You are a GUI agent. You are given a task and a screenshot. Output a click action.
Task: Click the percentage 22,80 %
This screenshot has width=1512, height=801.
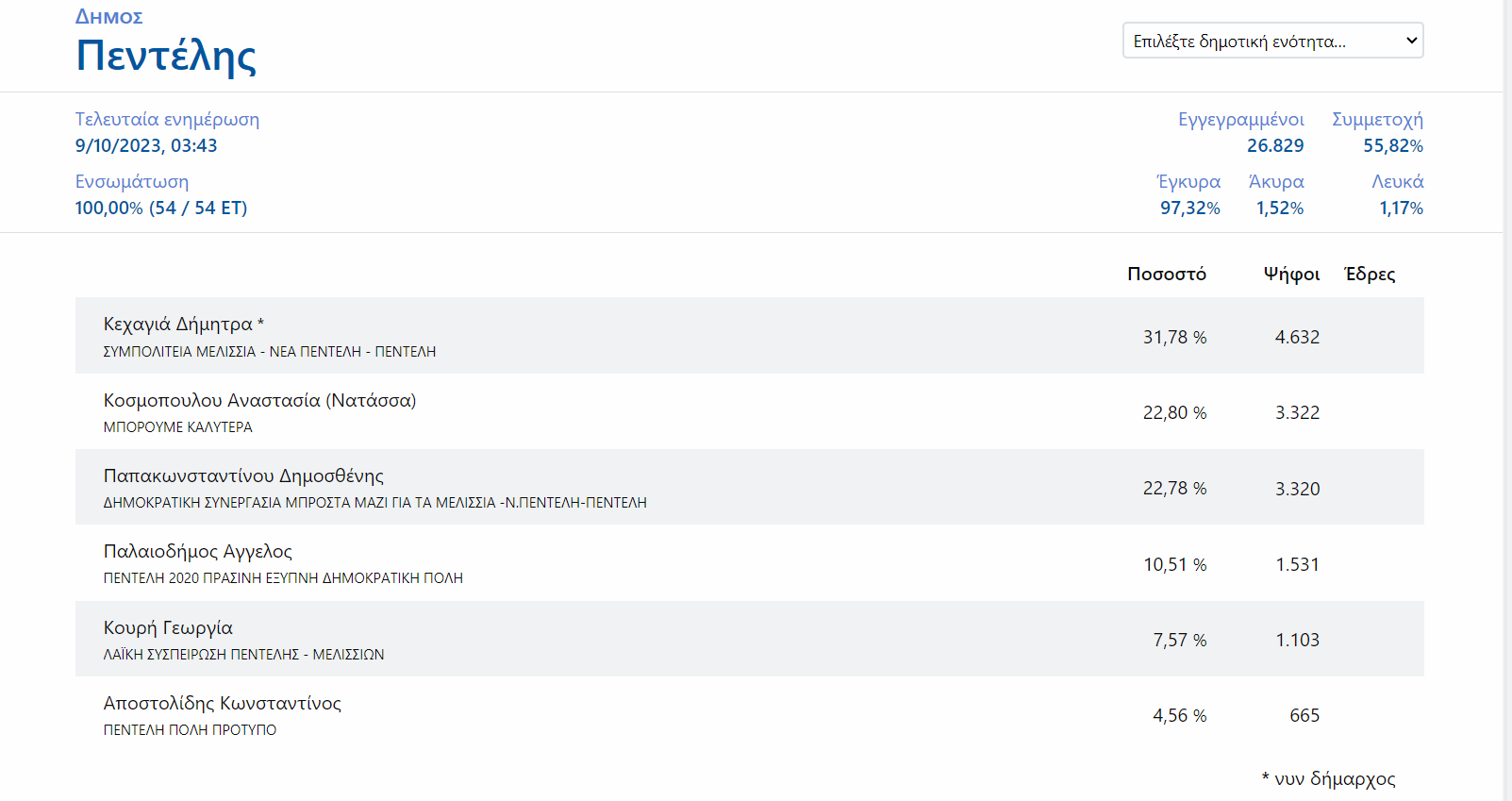[x=1175, y=413]
